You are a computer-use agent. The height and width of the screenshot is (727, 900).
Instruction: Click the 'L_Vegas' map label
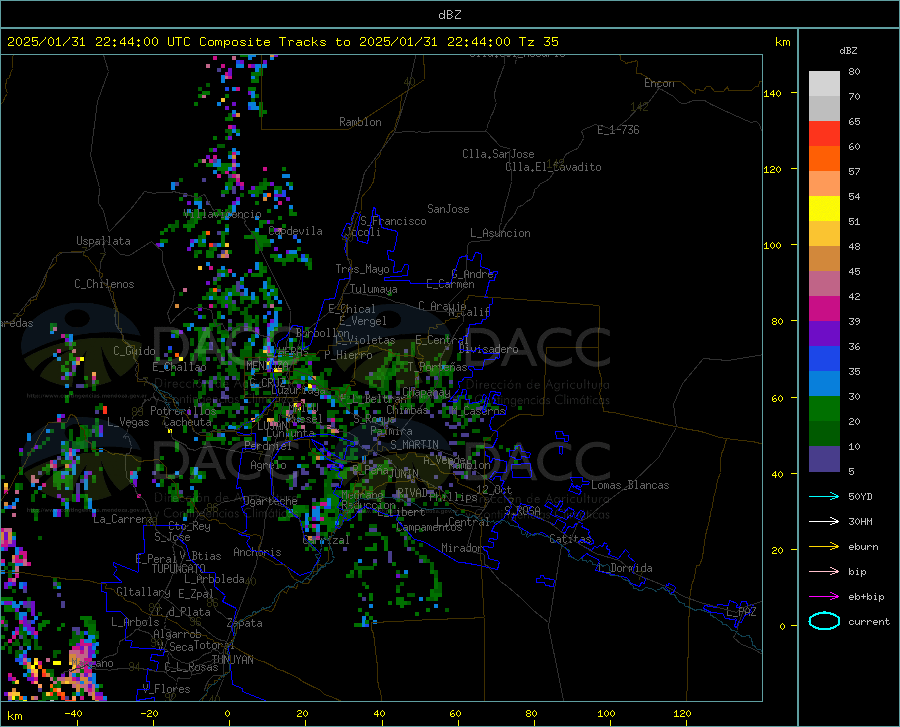(128, 422)
